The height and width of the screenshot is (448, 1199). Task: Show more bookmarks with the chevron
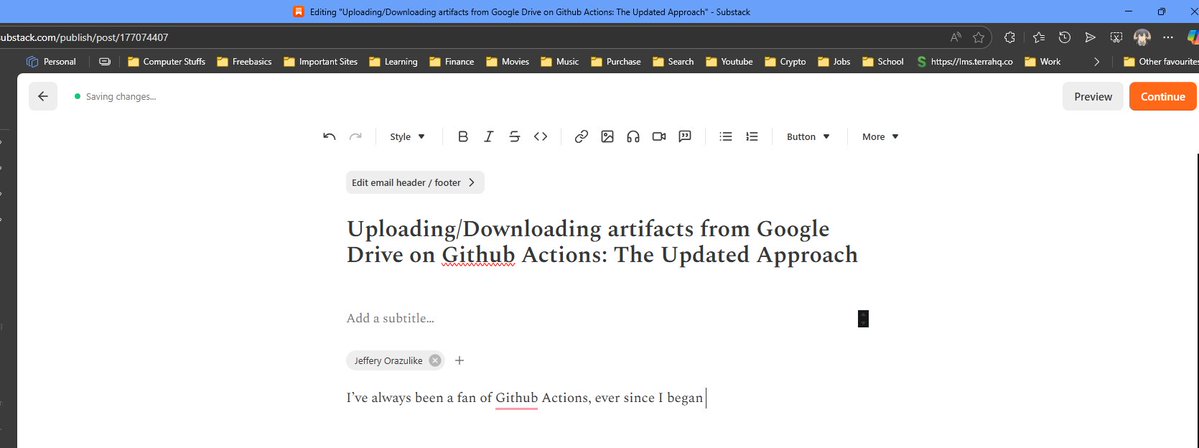click(1097, 62)
